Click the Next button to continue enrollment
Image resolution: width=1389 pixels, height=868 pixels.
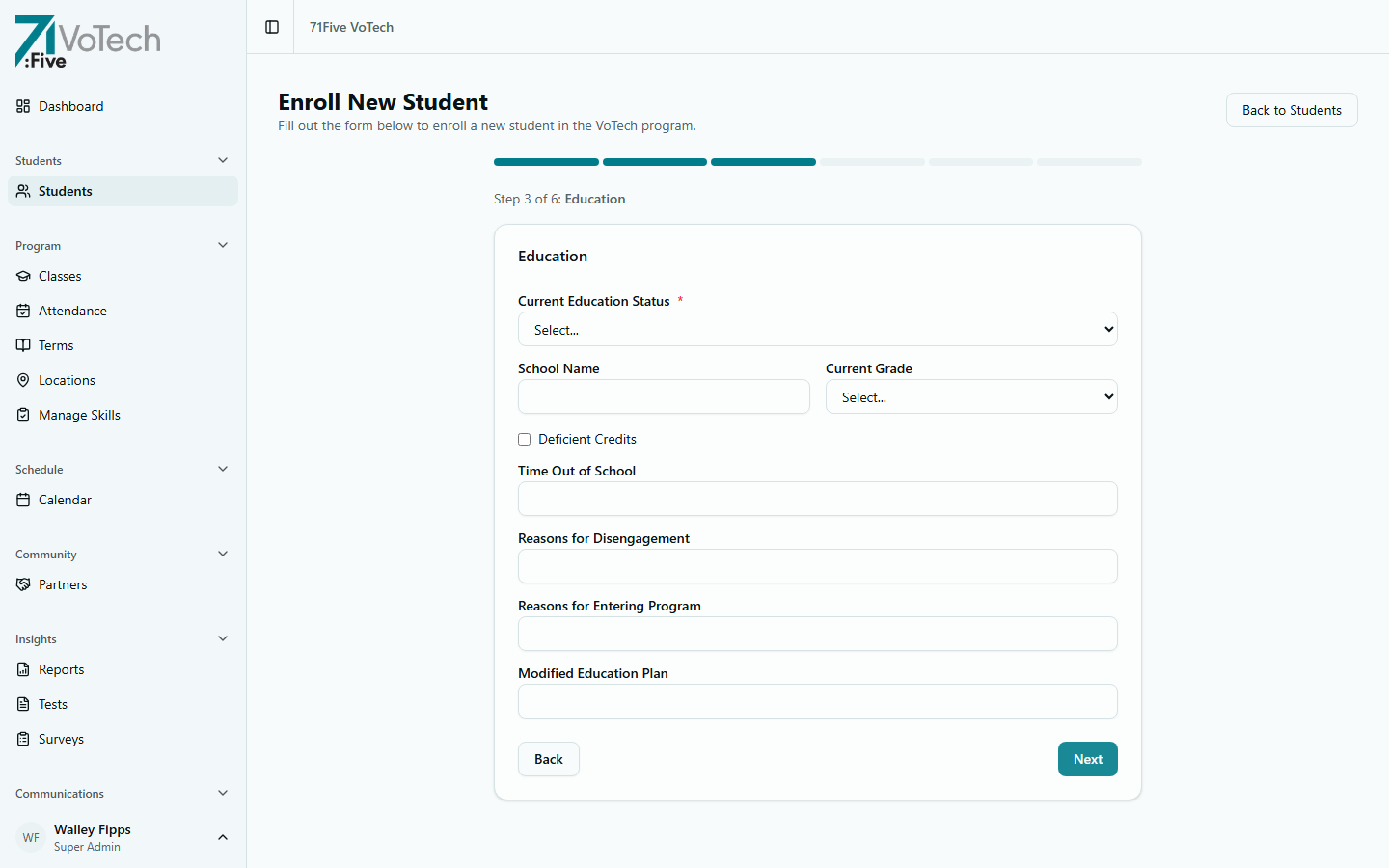1087,759
